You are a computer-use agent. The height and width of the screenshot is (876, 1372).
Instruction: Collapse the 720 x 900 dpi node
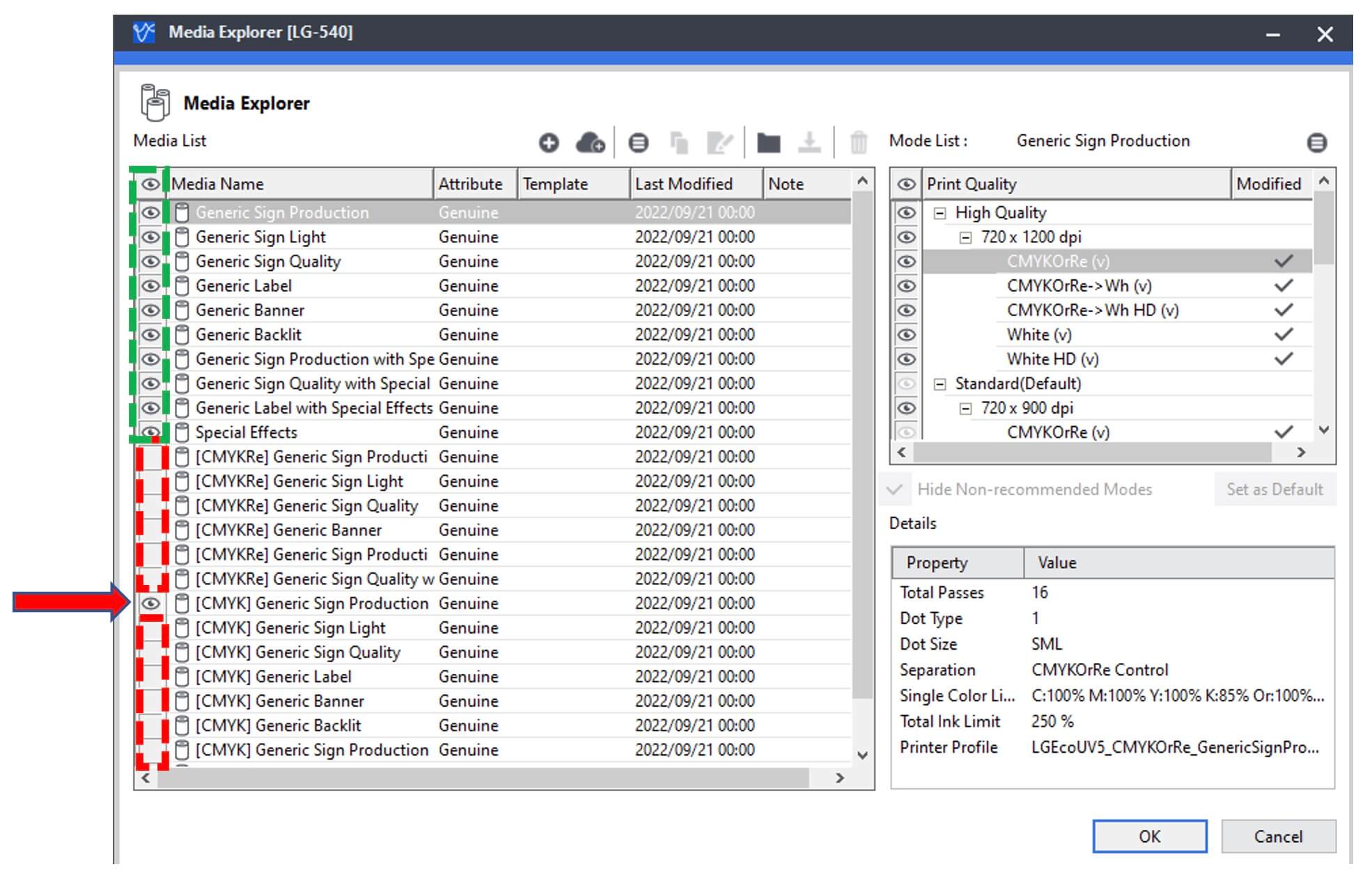965,408
